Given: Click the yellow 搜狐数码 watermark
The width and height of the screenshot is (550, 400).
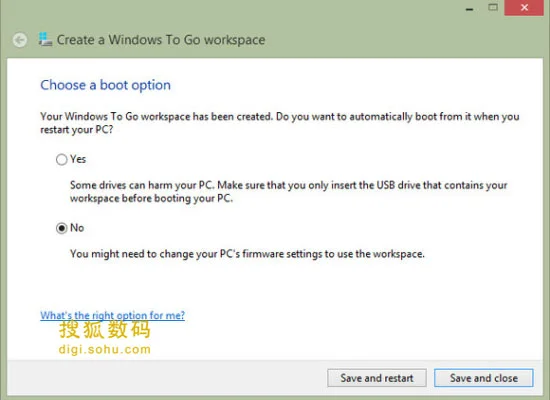Looking at the screenshot, I should [x=105, y=330].
